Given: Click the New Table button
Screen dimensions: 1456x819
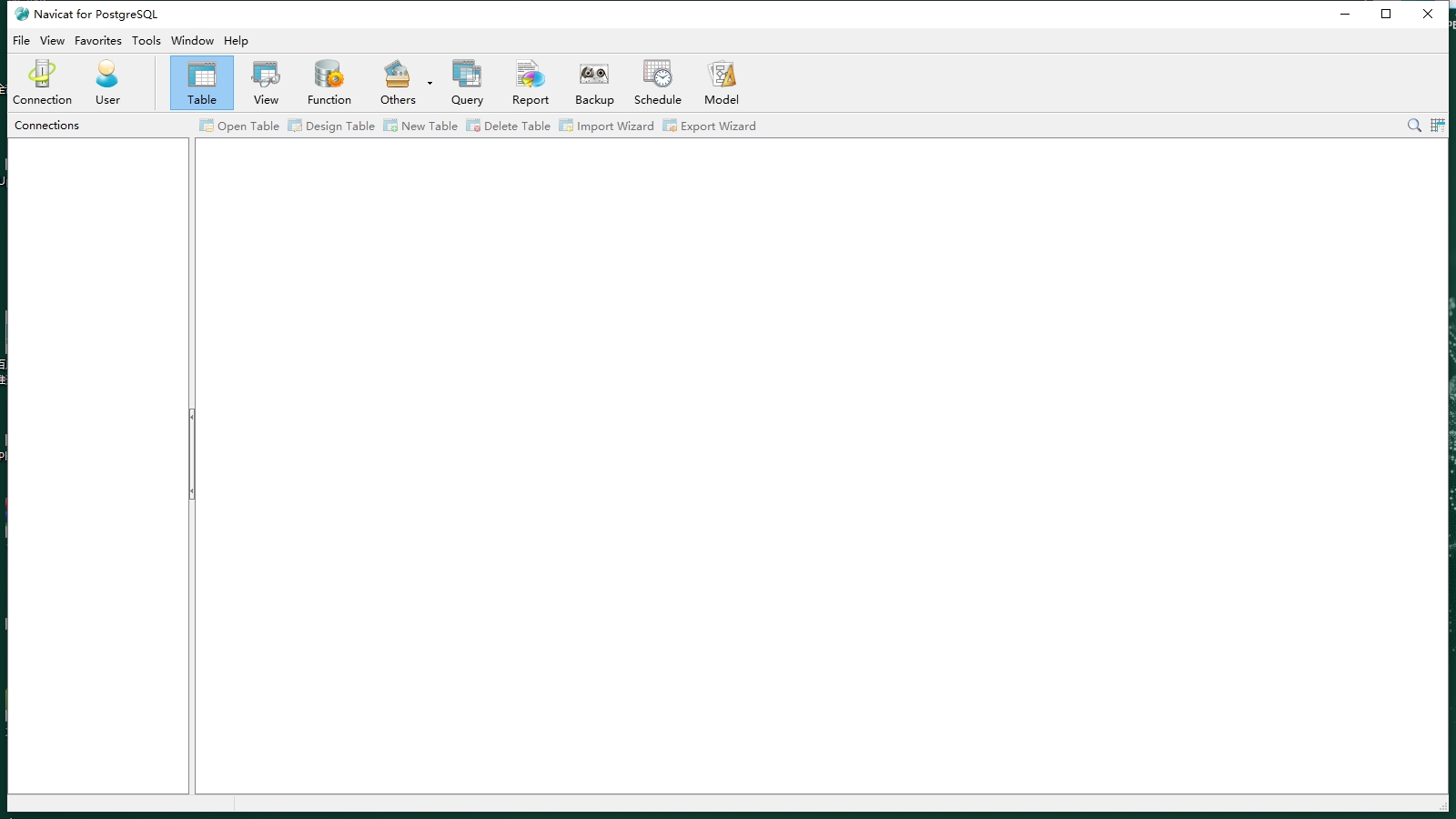Looking at the screenshot, I should coord(420,126).
